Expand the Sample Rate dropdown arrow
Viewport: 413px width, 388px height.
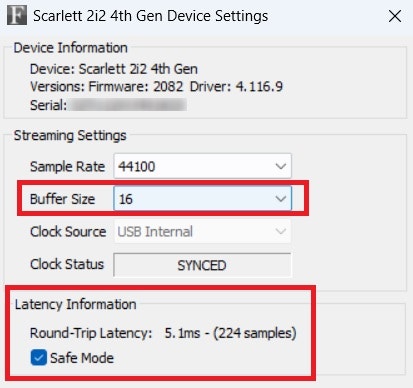point(281,166)
